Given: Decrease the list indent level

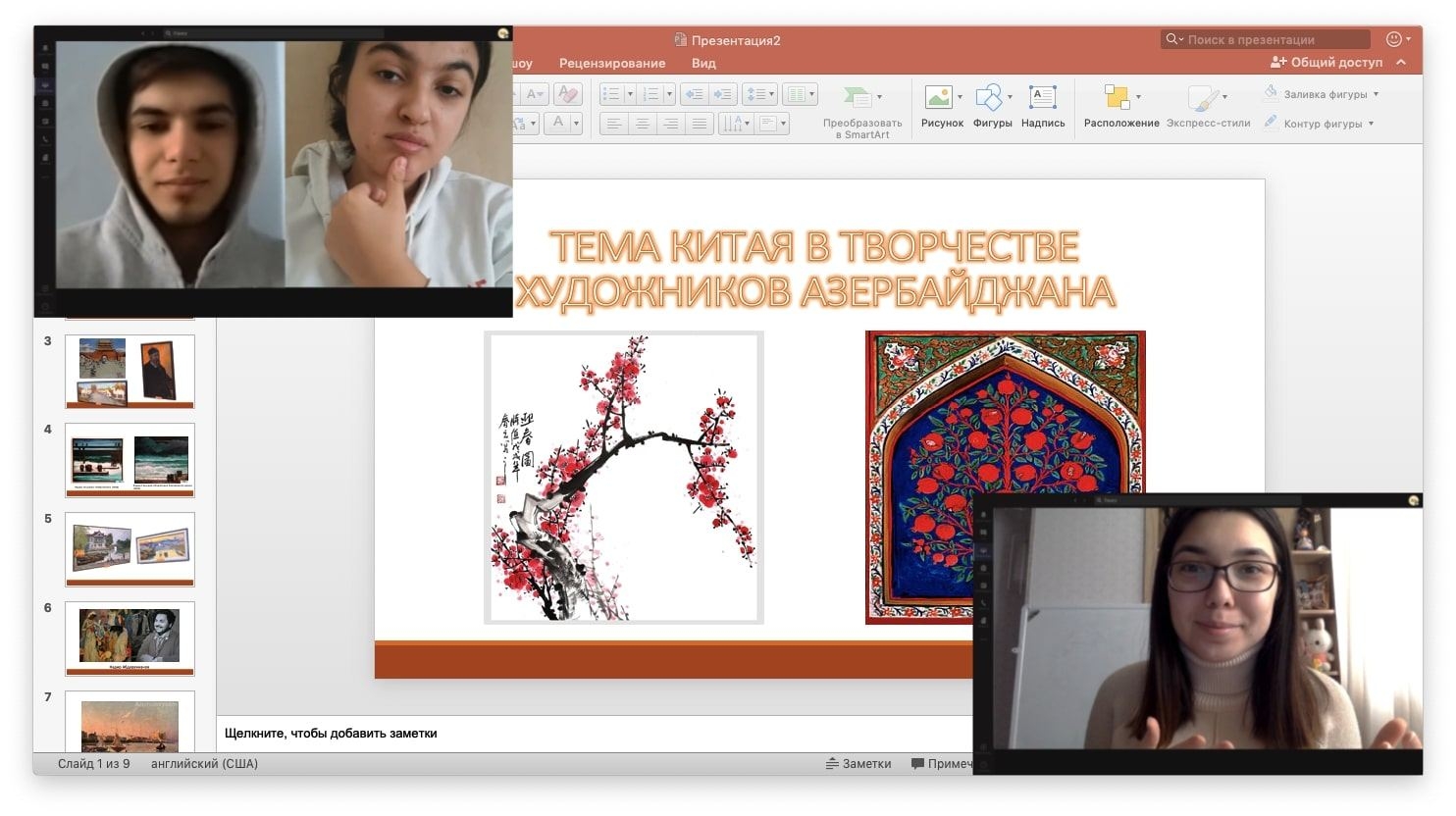Looking at the screenshot, I should tap(694, 94).
